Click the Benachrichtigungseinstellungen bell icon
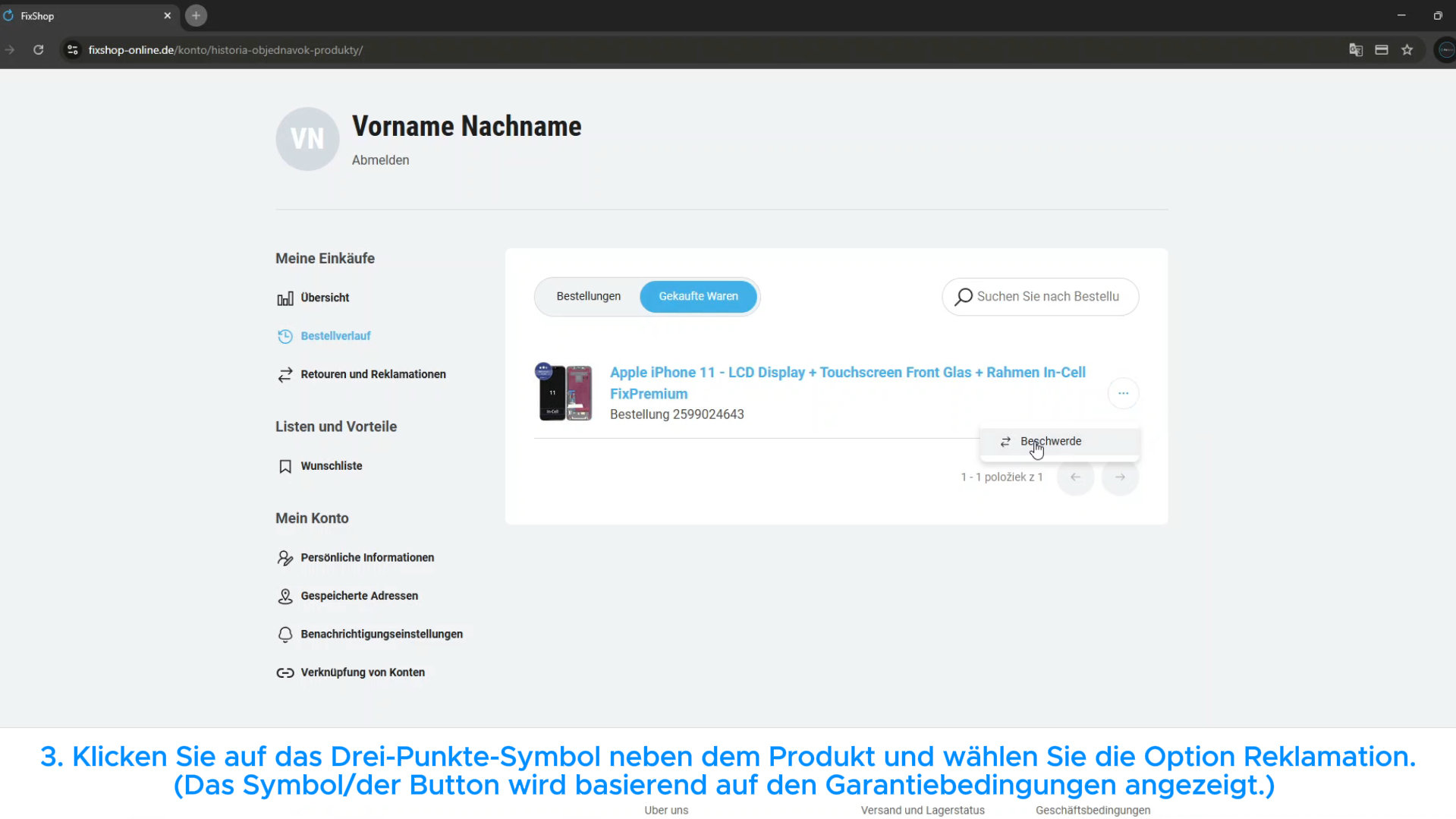The height and width of the screenshot is (819, 1456). (285, 635)
